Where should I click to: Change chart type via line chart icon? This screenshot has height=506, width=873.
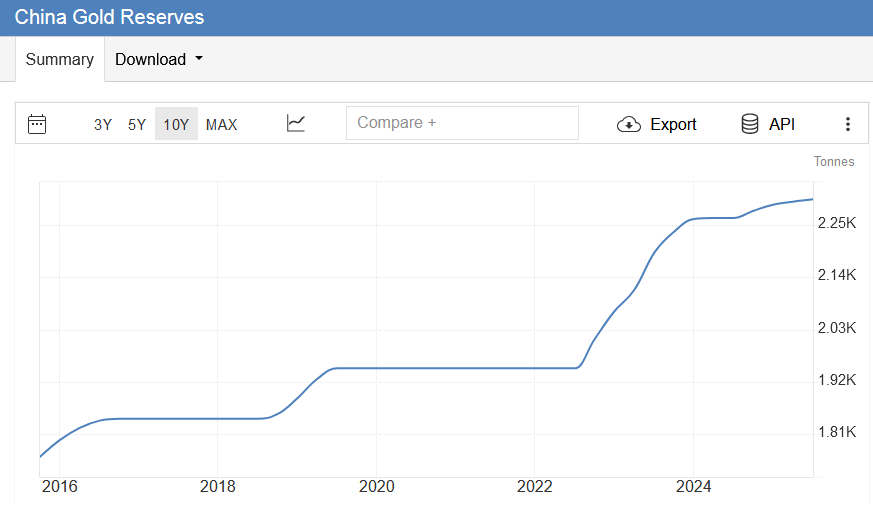296,123
